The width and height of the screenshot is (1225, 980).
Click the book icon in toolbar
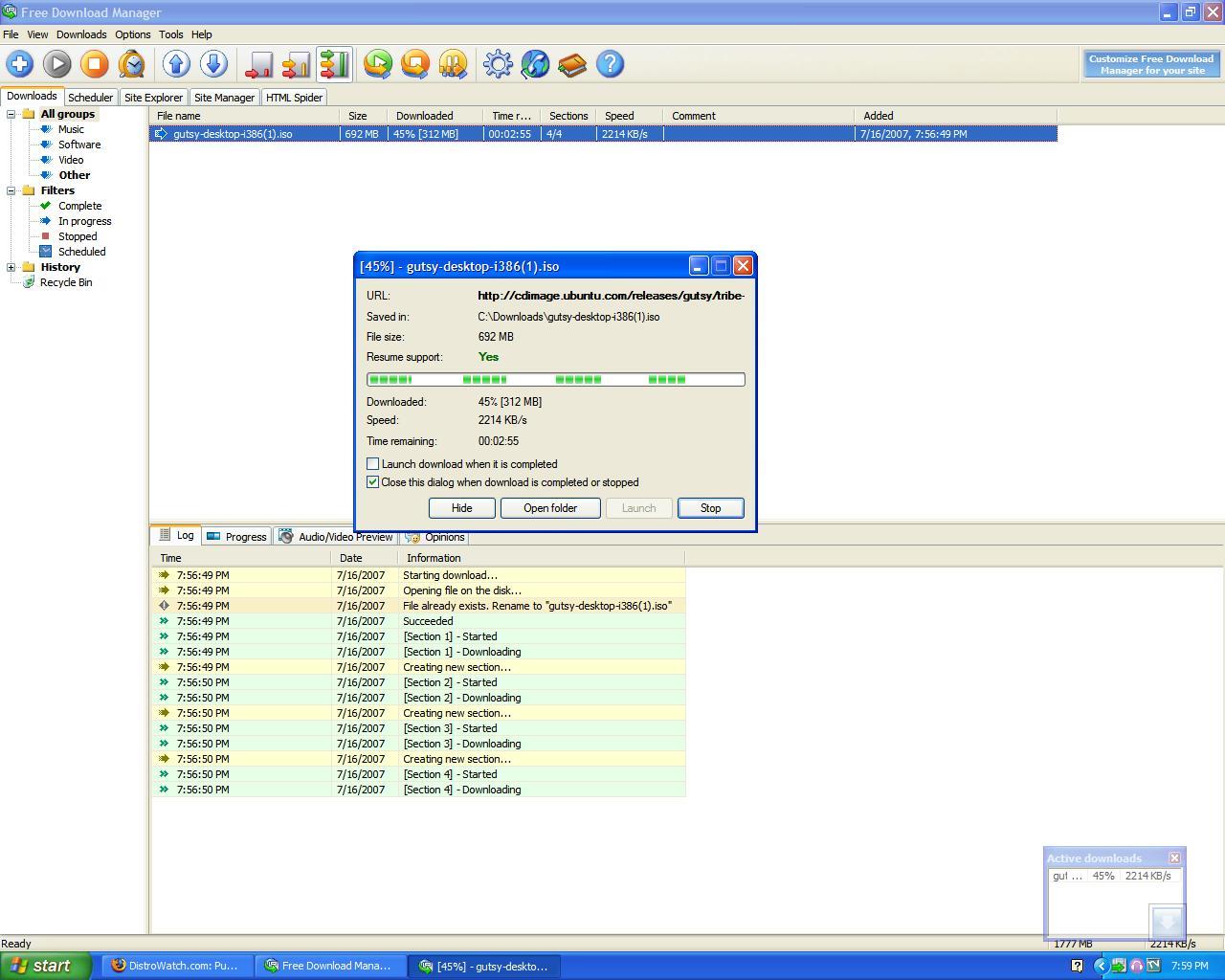[572, 64]
